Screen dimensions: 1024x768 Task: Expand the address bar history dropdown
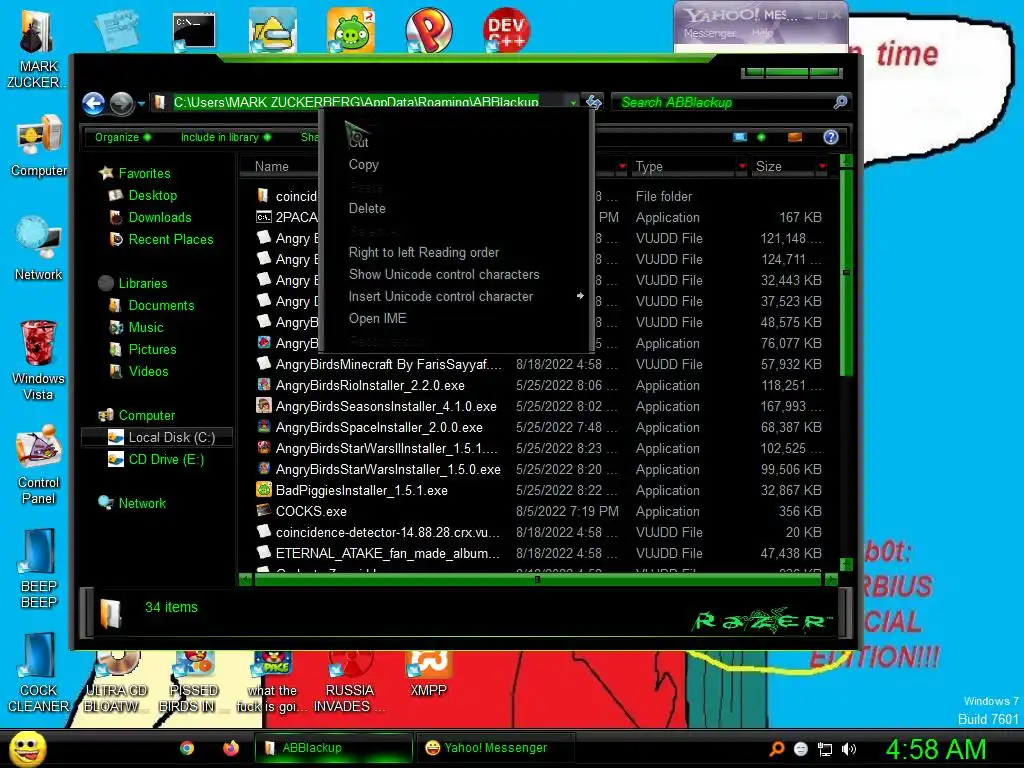click(x=573, y=103)
